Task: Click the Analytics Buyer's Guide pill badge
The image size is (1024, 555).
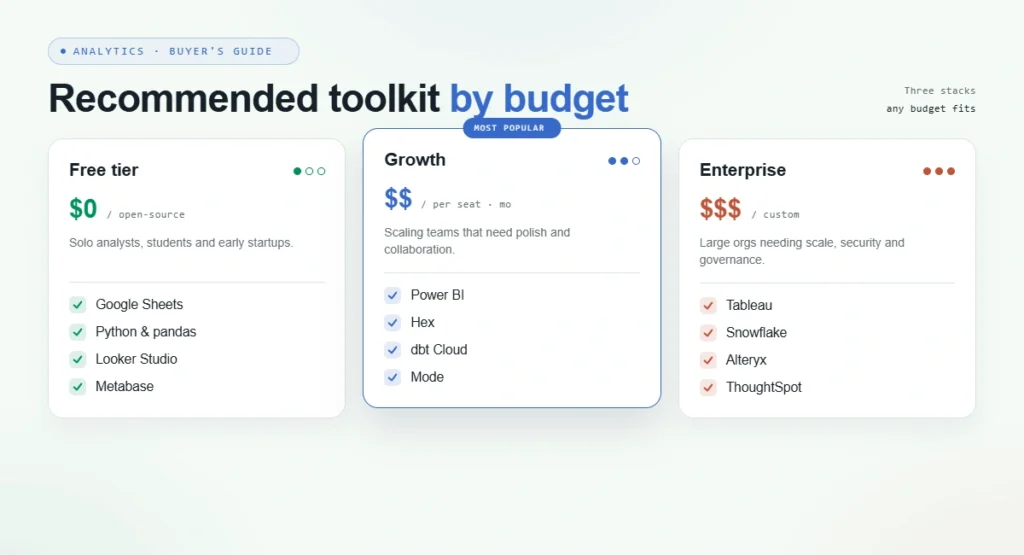Action: pos(174,51)
